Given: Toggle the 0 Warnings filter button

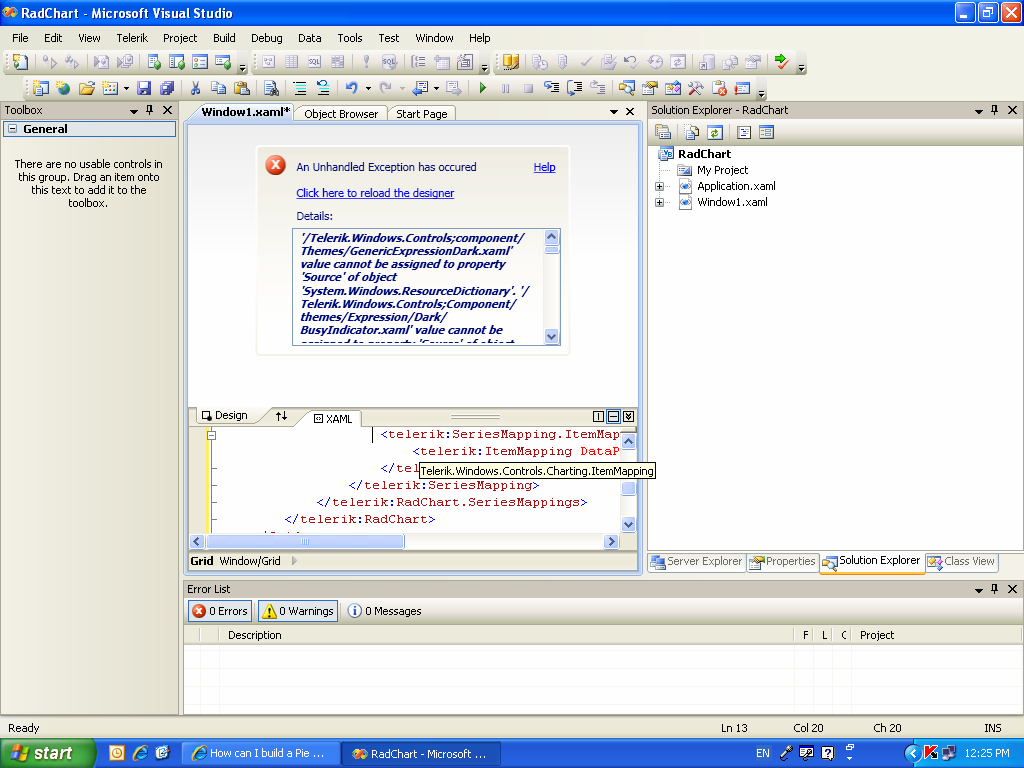Looking at the screenshot, I should [x=298, y=611].
